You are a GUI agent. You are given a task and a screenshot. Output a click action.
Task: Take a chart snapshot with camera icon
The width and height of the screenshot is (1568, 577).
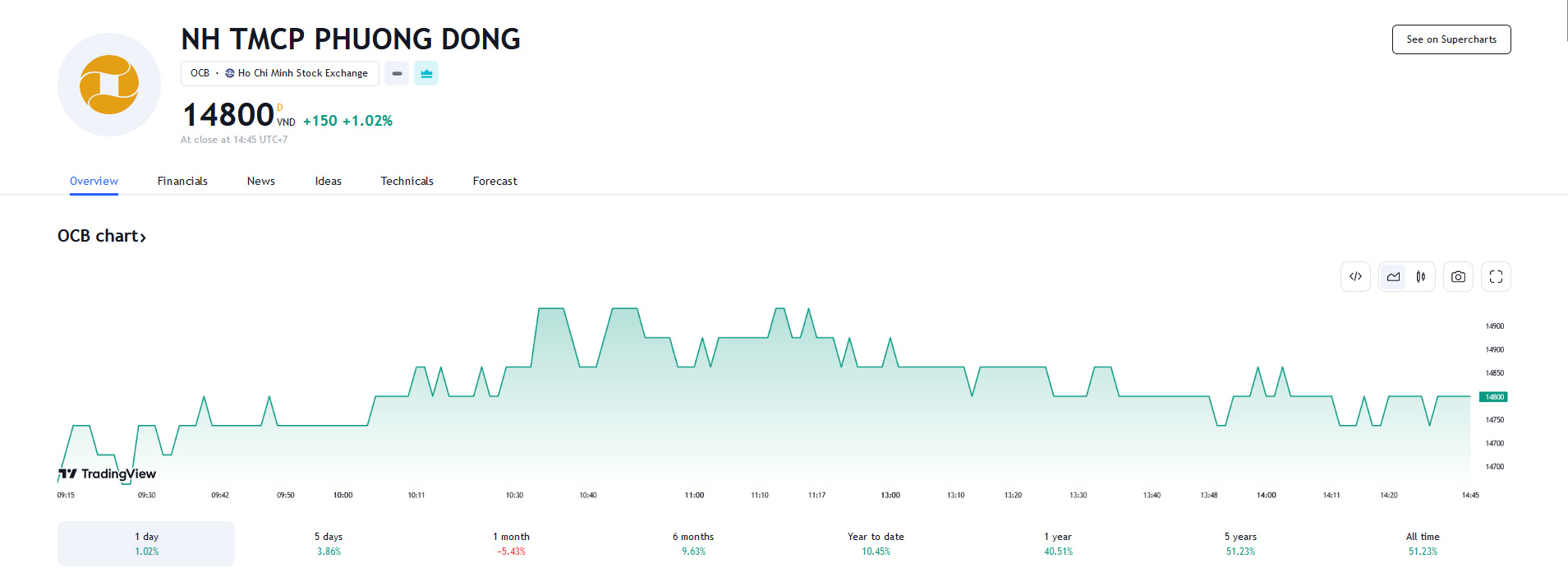[1458, 277]
